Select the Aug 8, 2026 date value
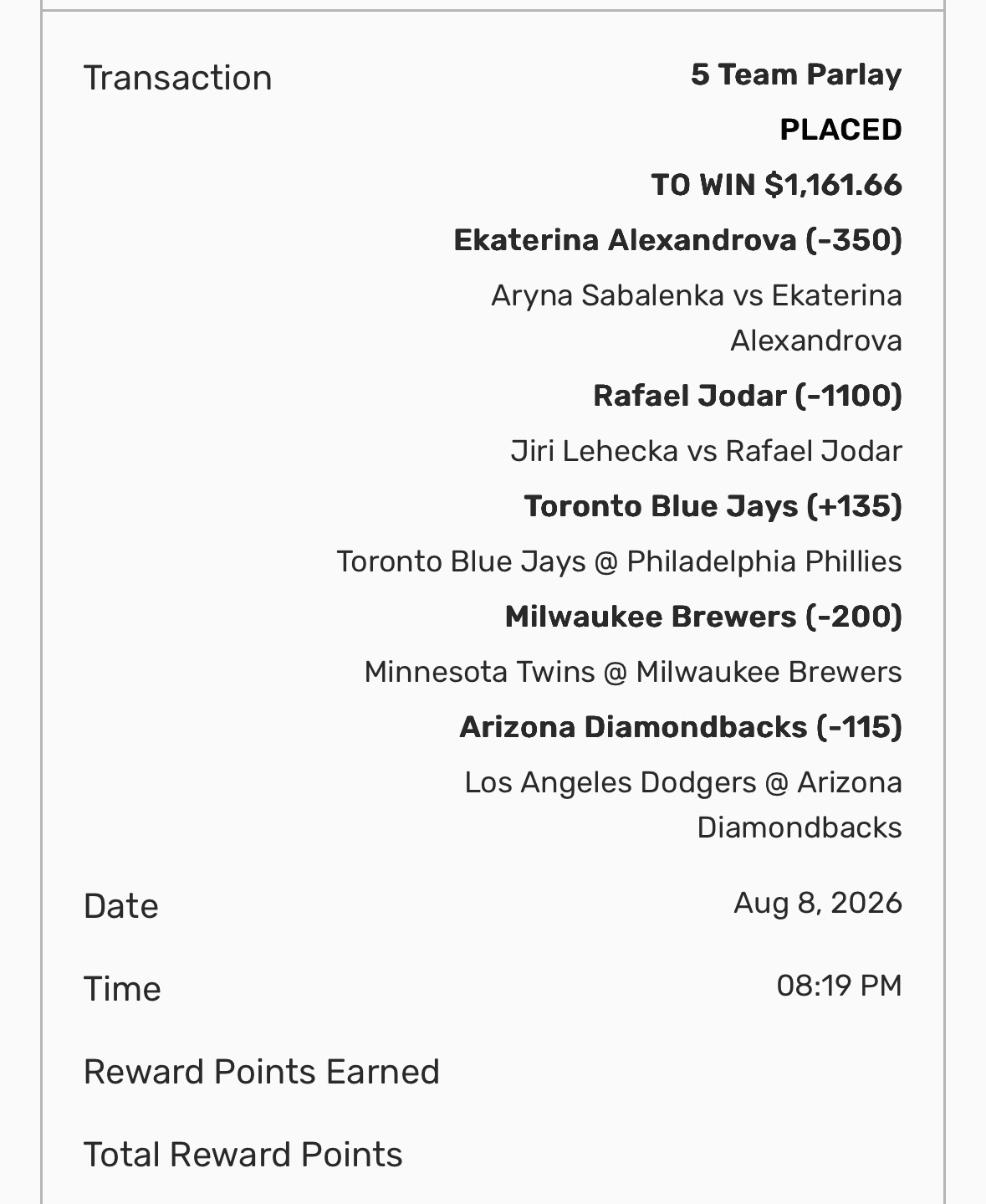 point(818,903)
